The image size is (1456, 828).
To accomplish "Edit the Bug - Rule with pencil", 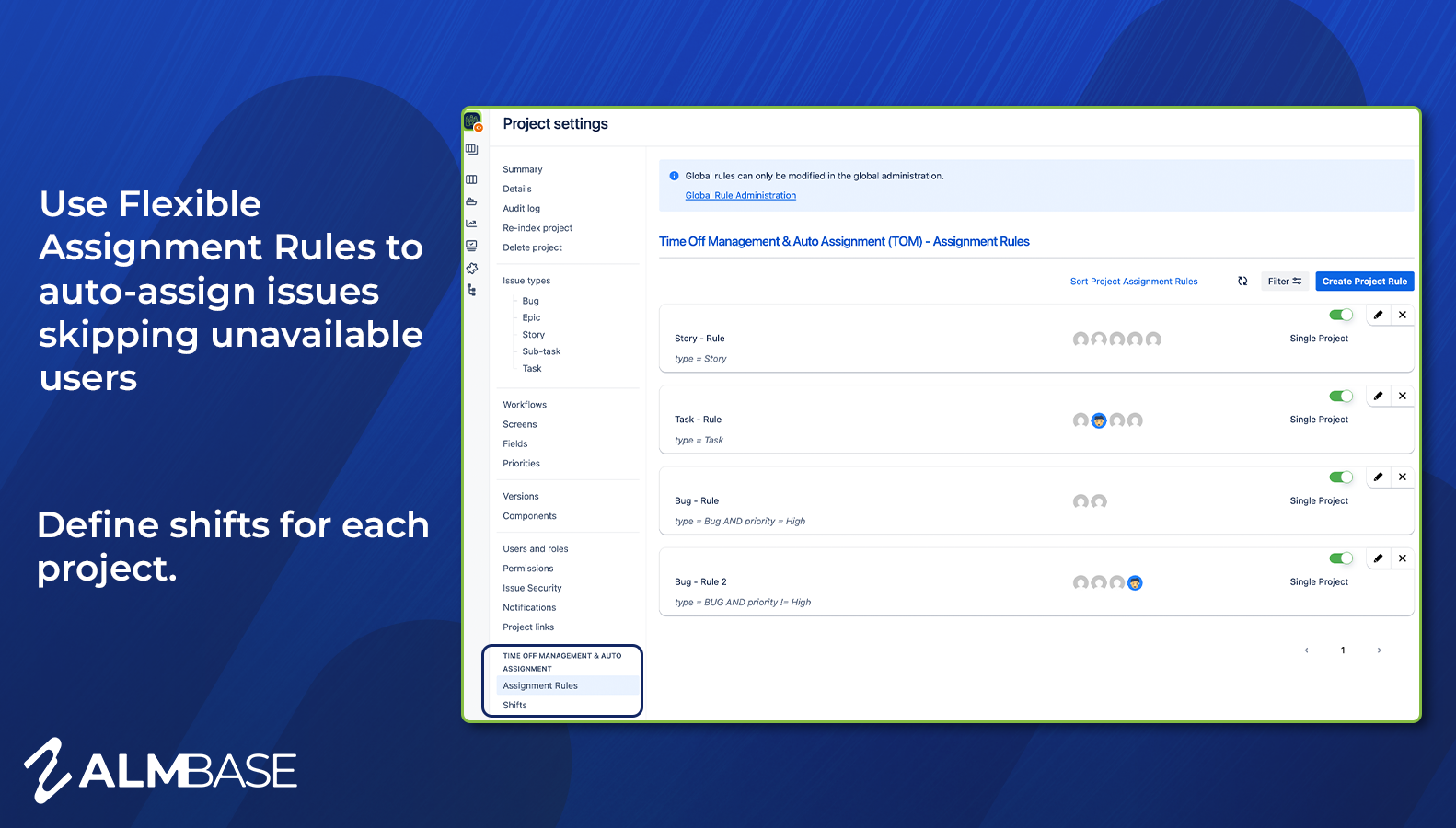I will (x=1378, y=477).
